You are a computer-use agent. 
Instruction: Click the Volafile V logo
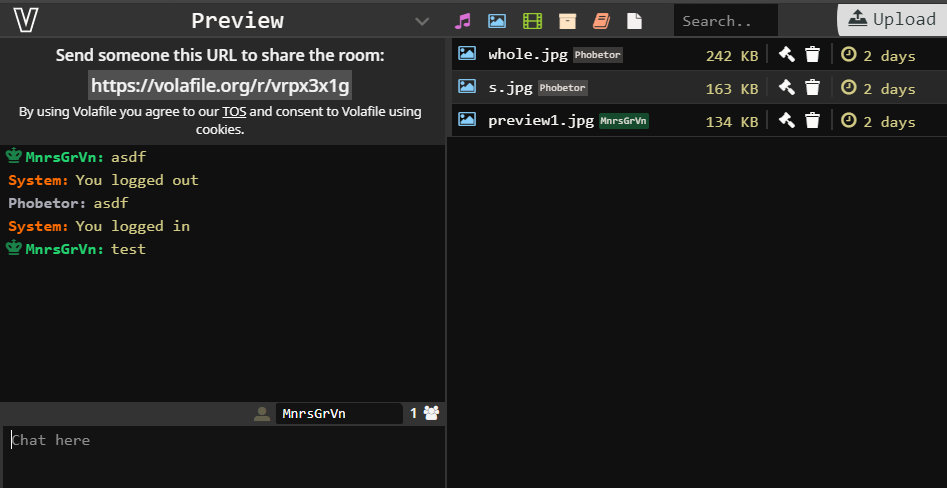[x=25, y=20]
